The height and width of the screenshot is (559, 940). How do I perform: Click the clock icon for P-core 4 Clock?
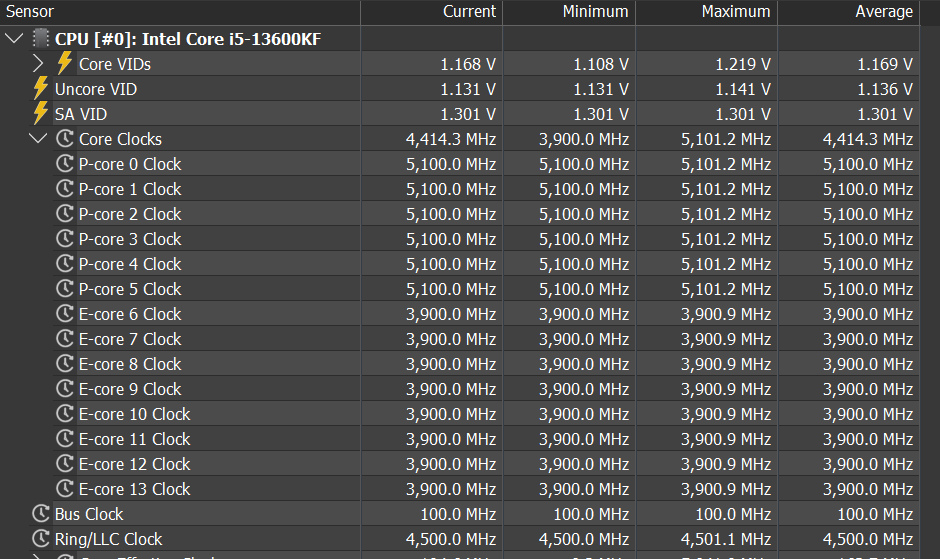click(65, 263)
